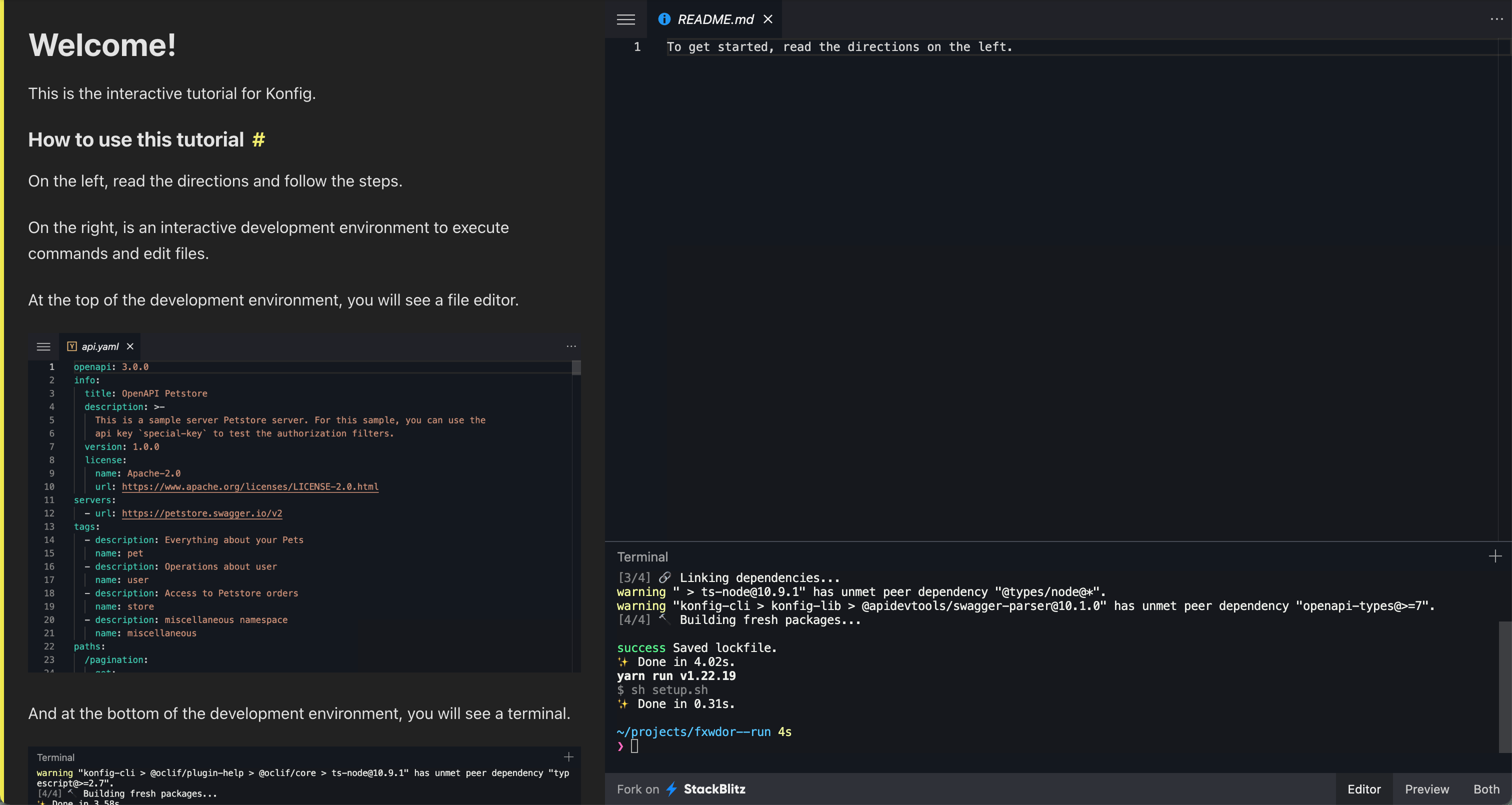The image size is (1512, 805).
Task: Open the Apache license URL link
Action: [x=250, y=487]
